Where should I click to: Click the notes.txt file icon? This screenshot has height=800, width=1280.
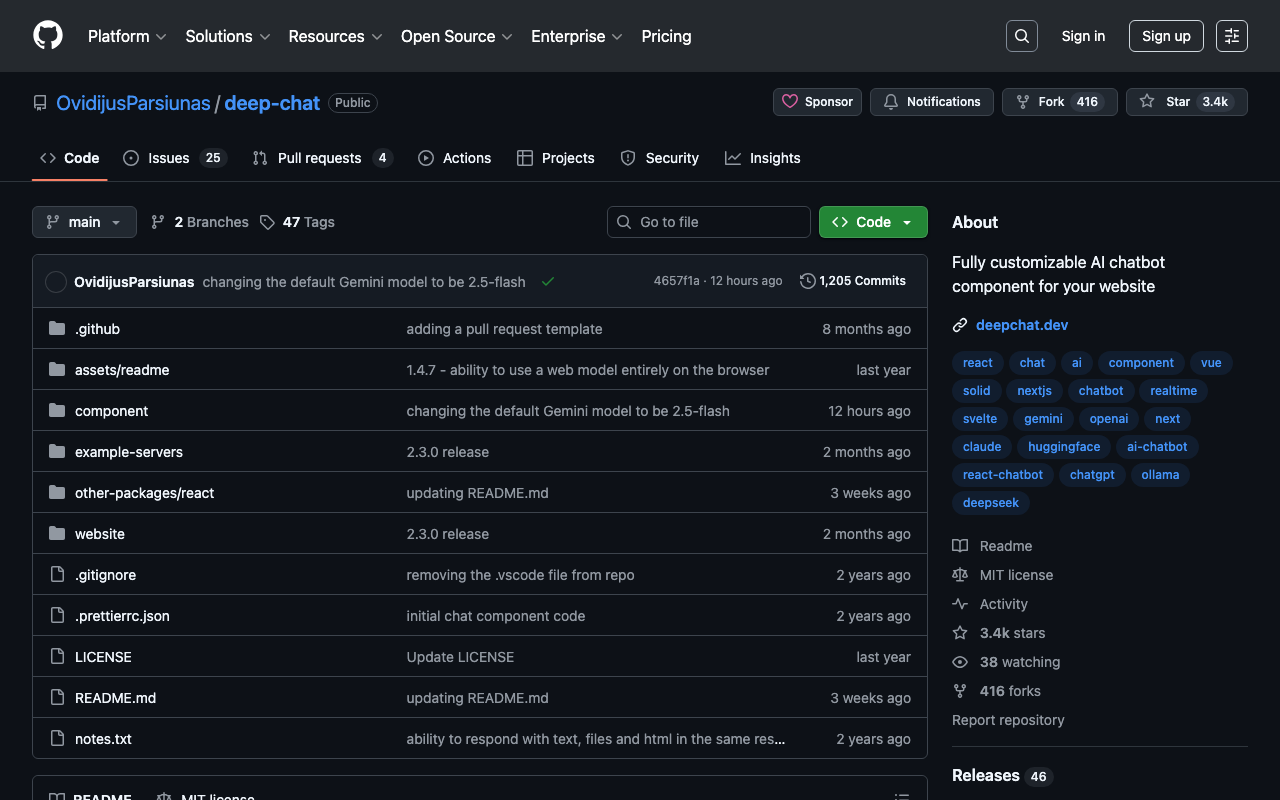pos(57,739)
